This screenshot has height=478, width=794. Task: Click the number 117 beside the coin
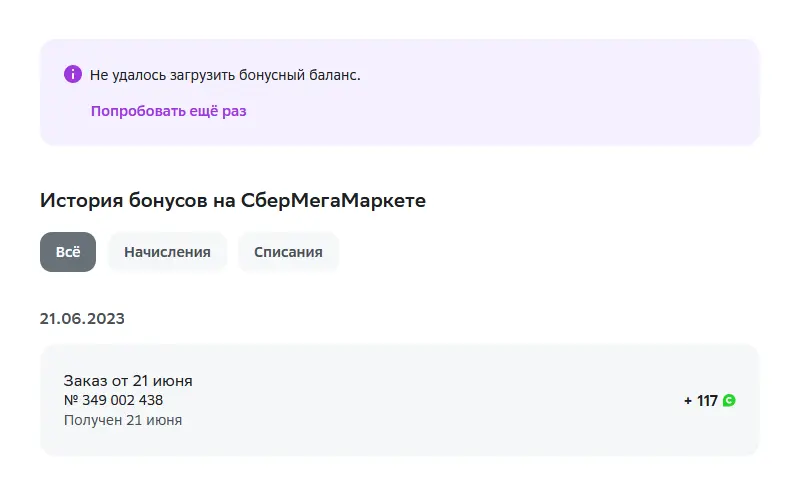707,401
